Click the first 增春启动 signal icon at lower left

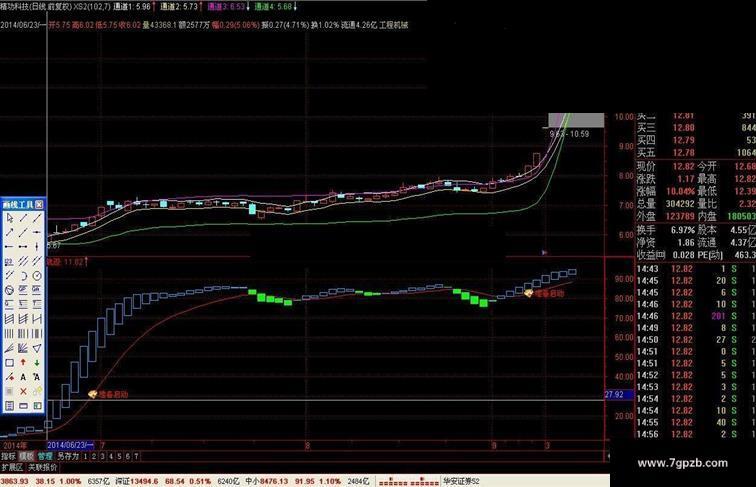click(x=93, y=394)
